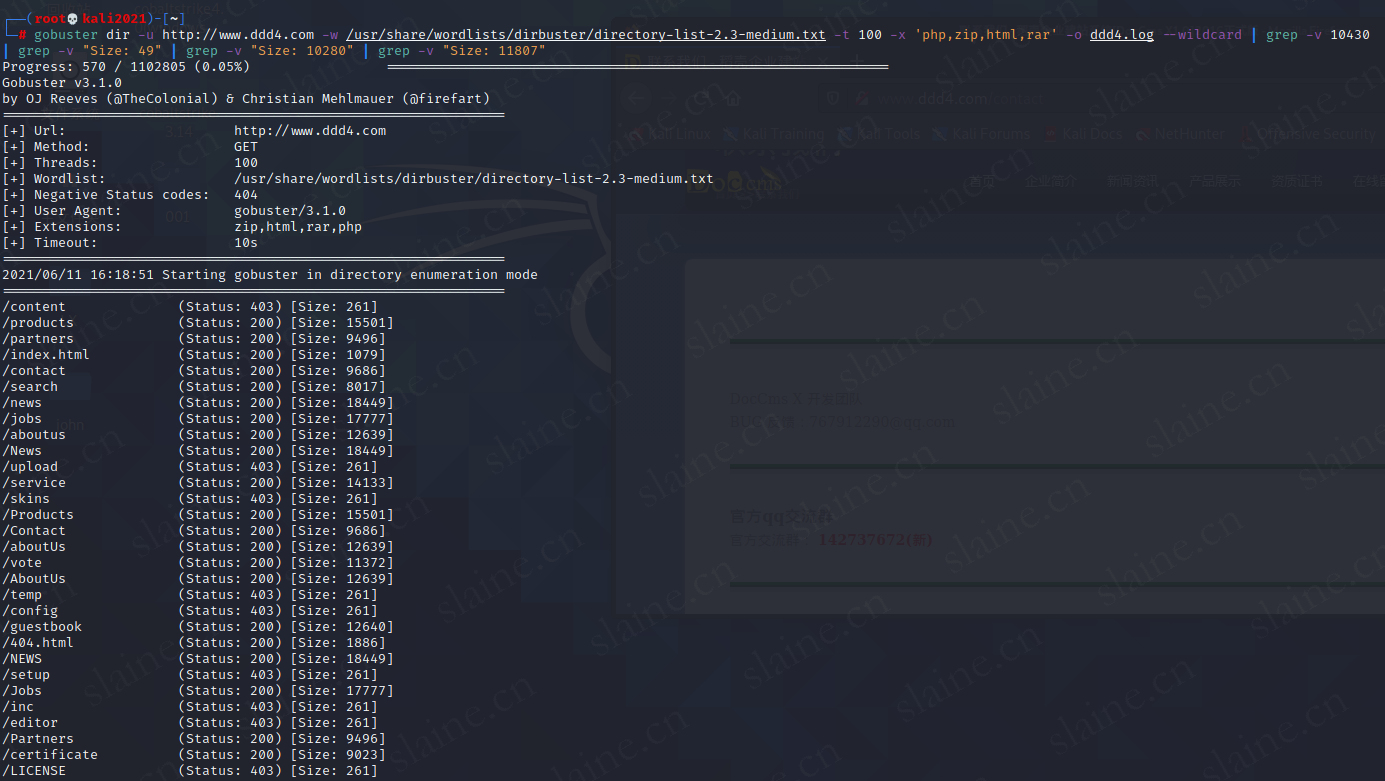Click the /service result path
Image resolution: width=1385 pixels, height=781 pixels.
[x=34, y=483]
